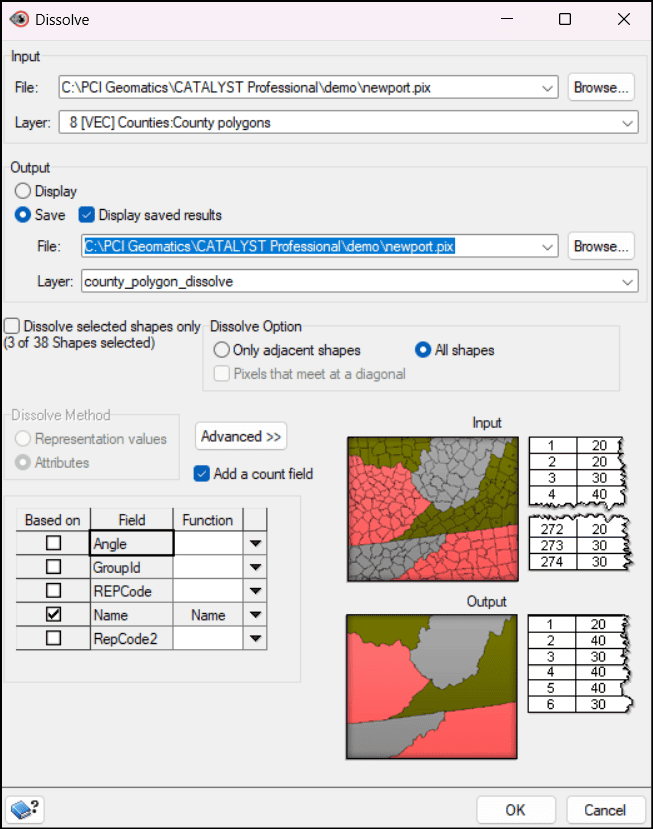Open the Input Layer dropdown
Viewport: 653px width, 829px height.
point(627,123)
